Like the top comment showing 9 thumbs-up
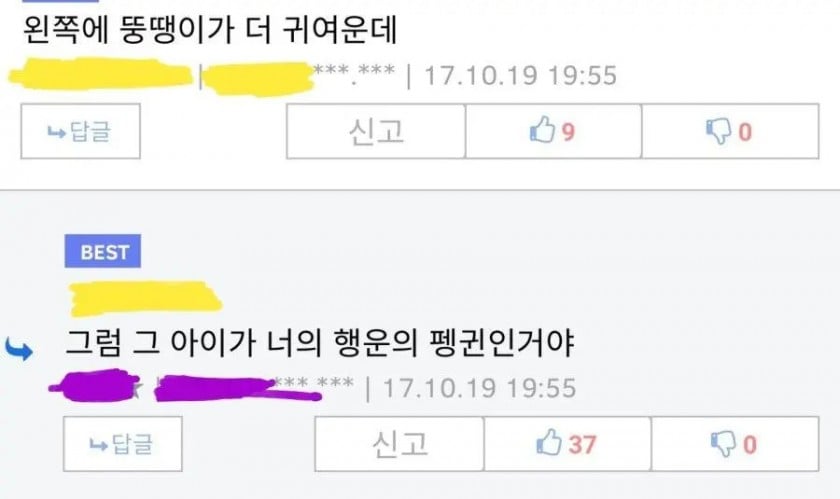Image resolution: width=840 pixels, height=499 pixels. (553, 131)
